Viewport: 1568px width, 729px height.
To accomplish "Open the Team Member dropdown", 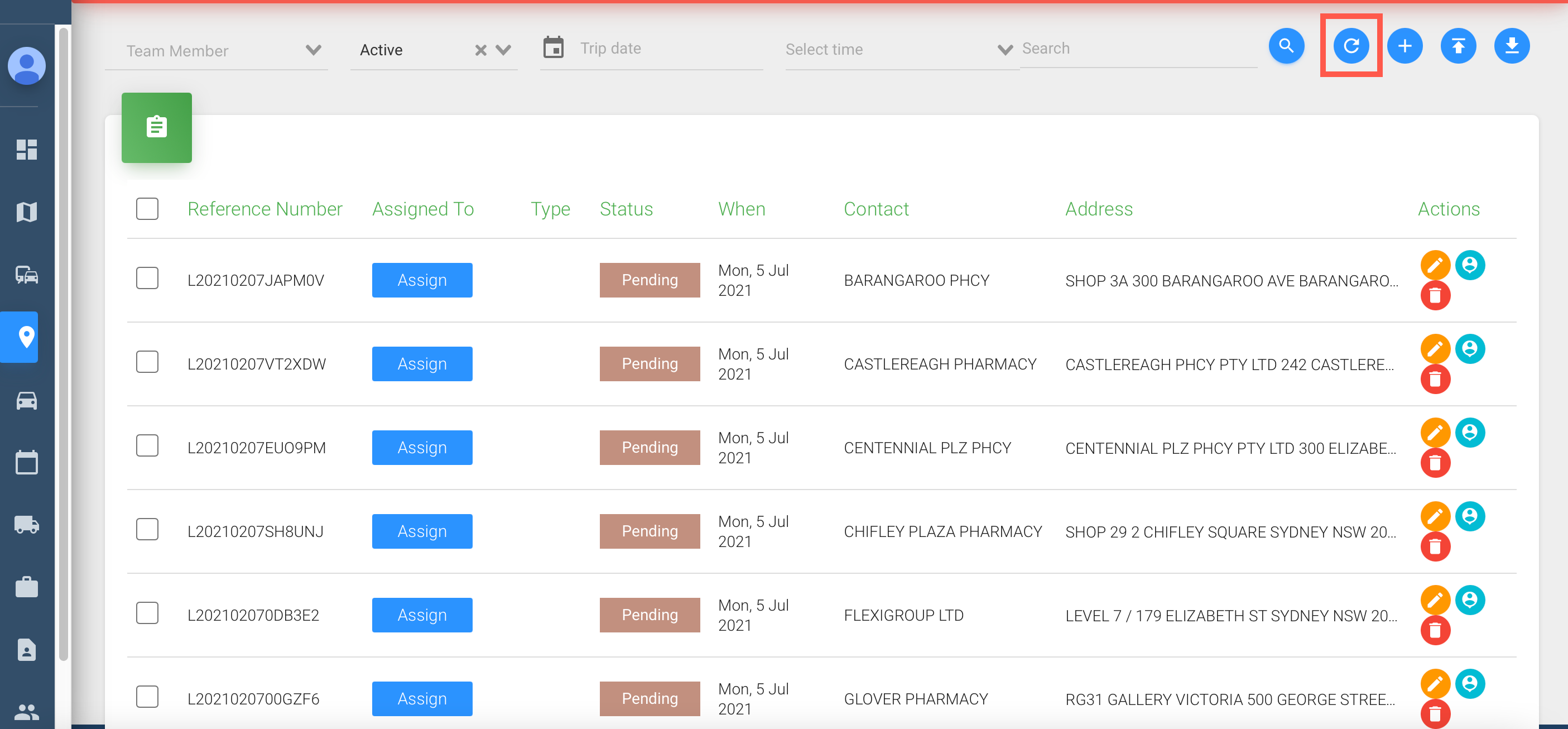I will (216, 51).
